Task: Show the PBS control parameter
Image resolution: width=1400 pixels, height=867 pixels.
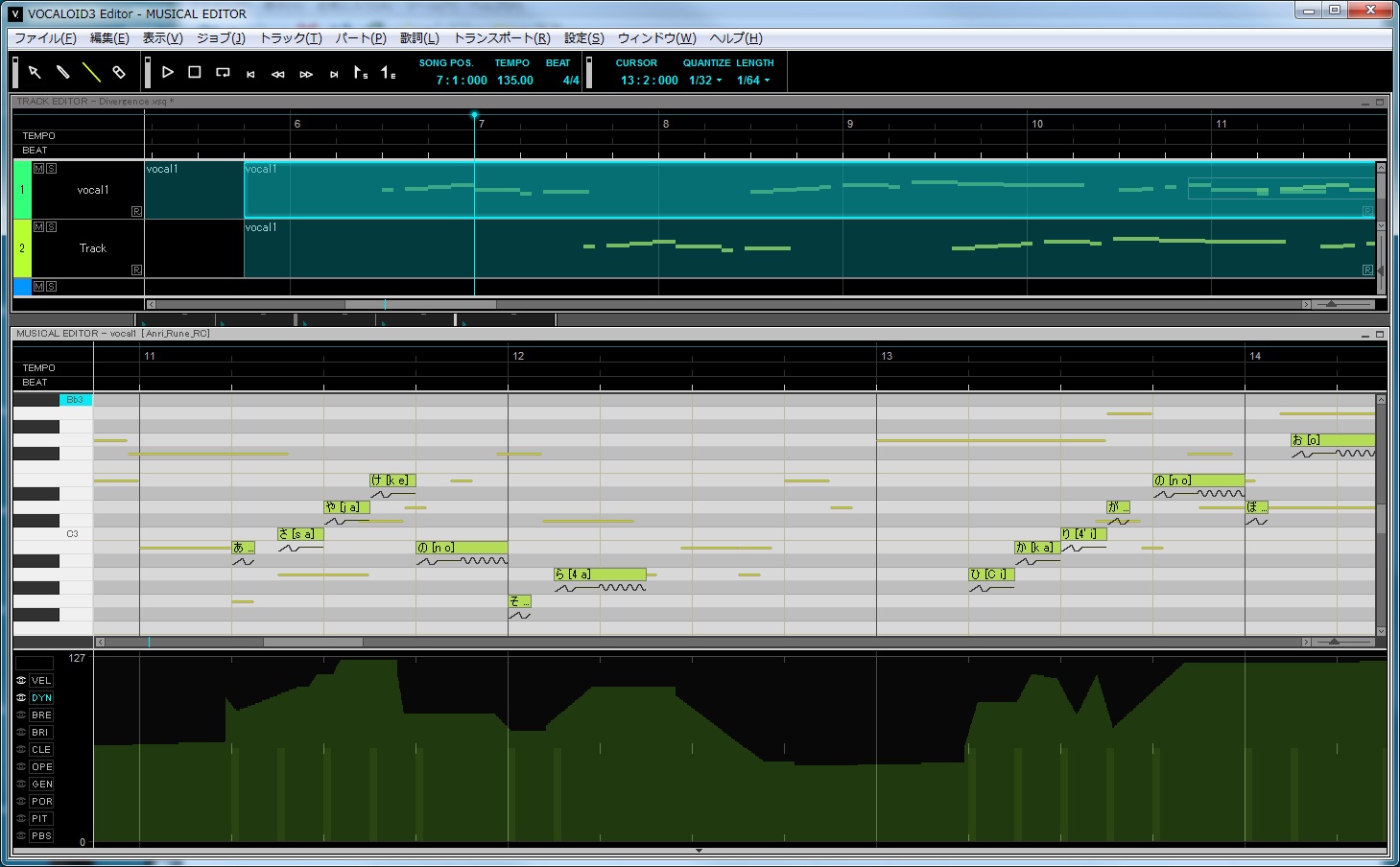Action: click(x=41, y=835)
